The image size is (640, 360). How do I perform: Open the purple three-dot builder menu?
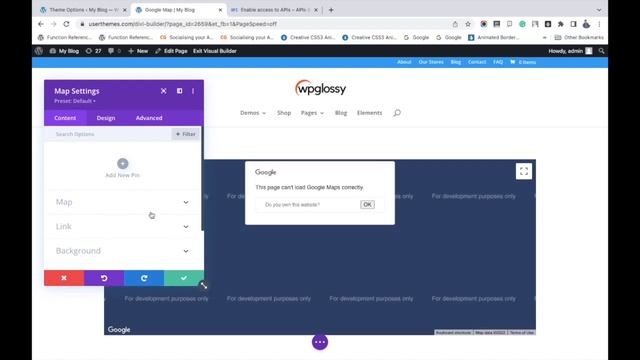click(320, 342)
